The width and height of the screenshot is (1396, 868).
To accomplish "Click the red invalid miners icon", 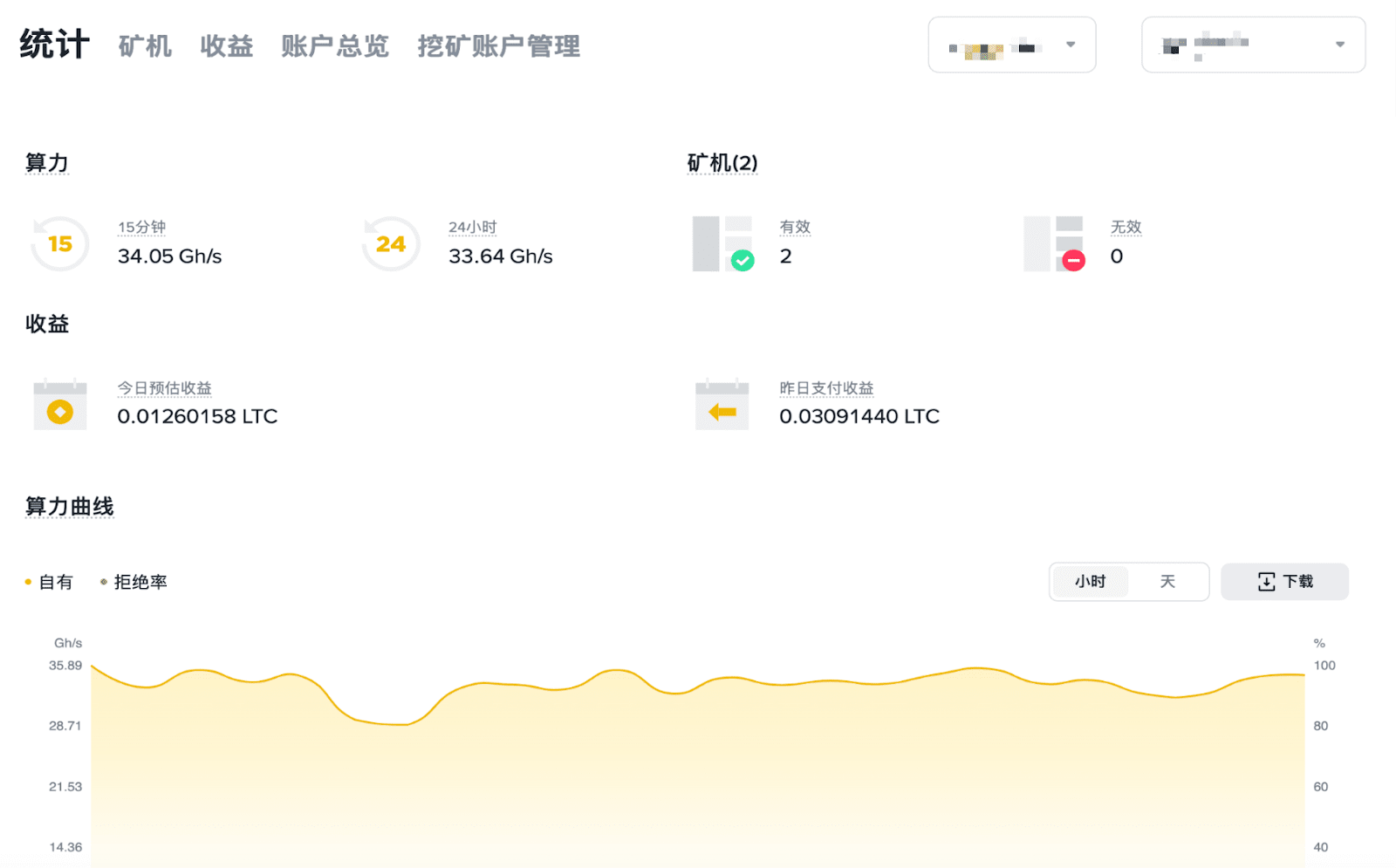I will (x=1073, y=260).
